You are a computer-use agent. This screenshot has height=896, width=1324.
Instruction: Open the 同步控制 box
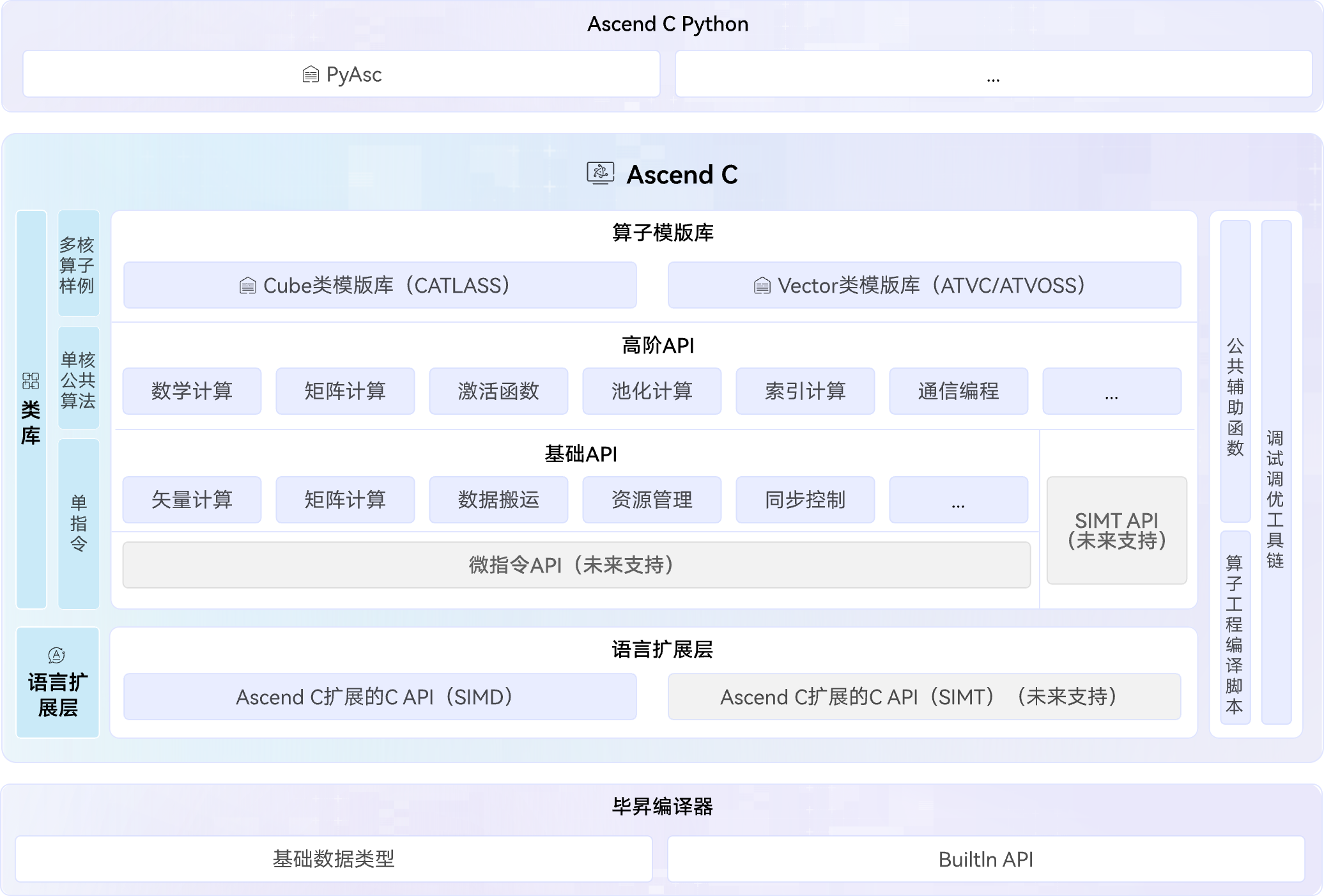(805, 500)
